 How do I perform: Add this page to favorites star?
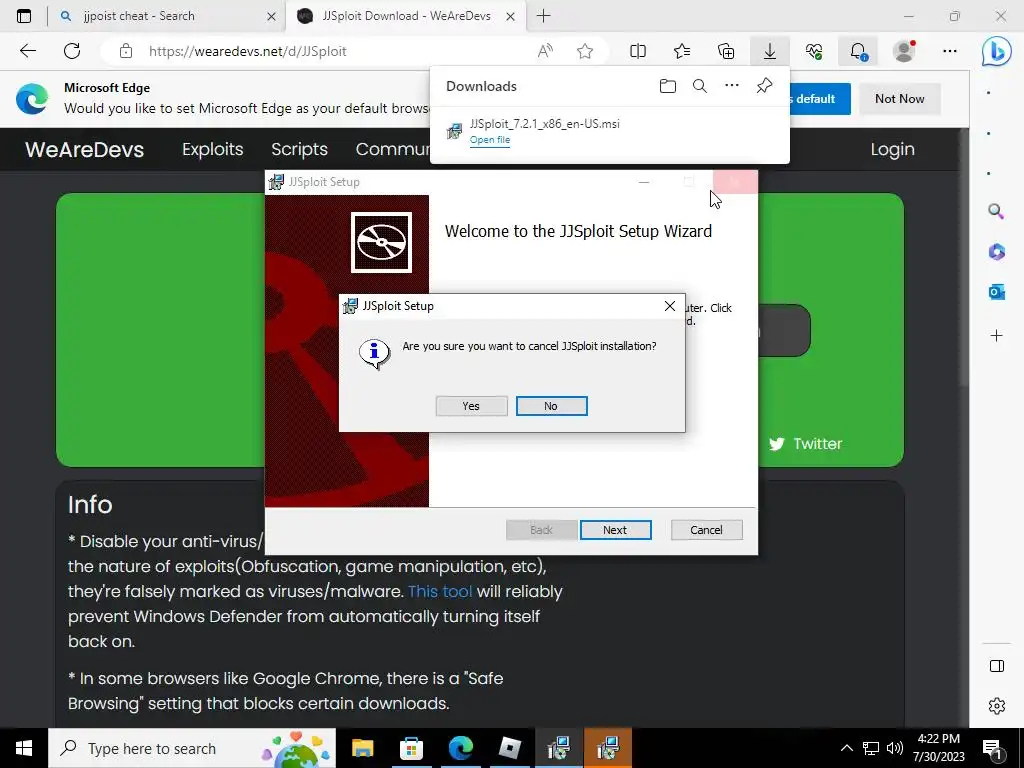click(584, 51)
